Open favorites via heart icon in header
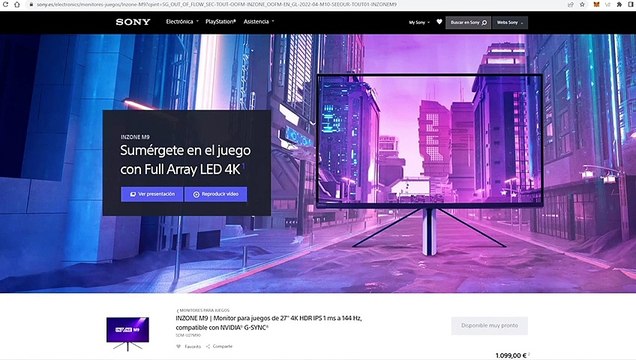The width and height of the screenshot is (636, 360). 439,22
